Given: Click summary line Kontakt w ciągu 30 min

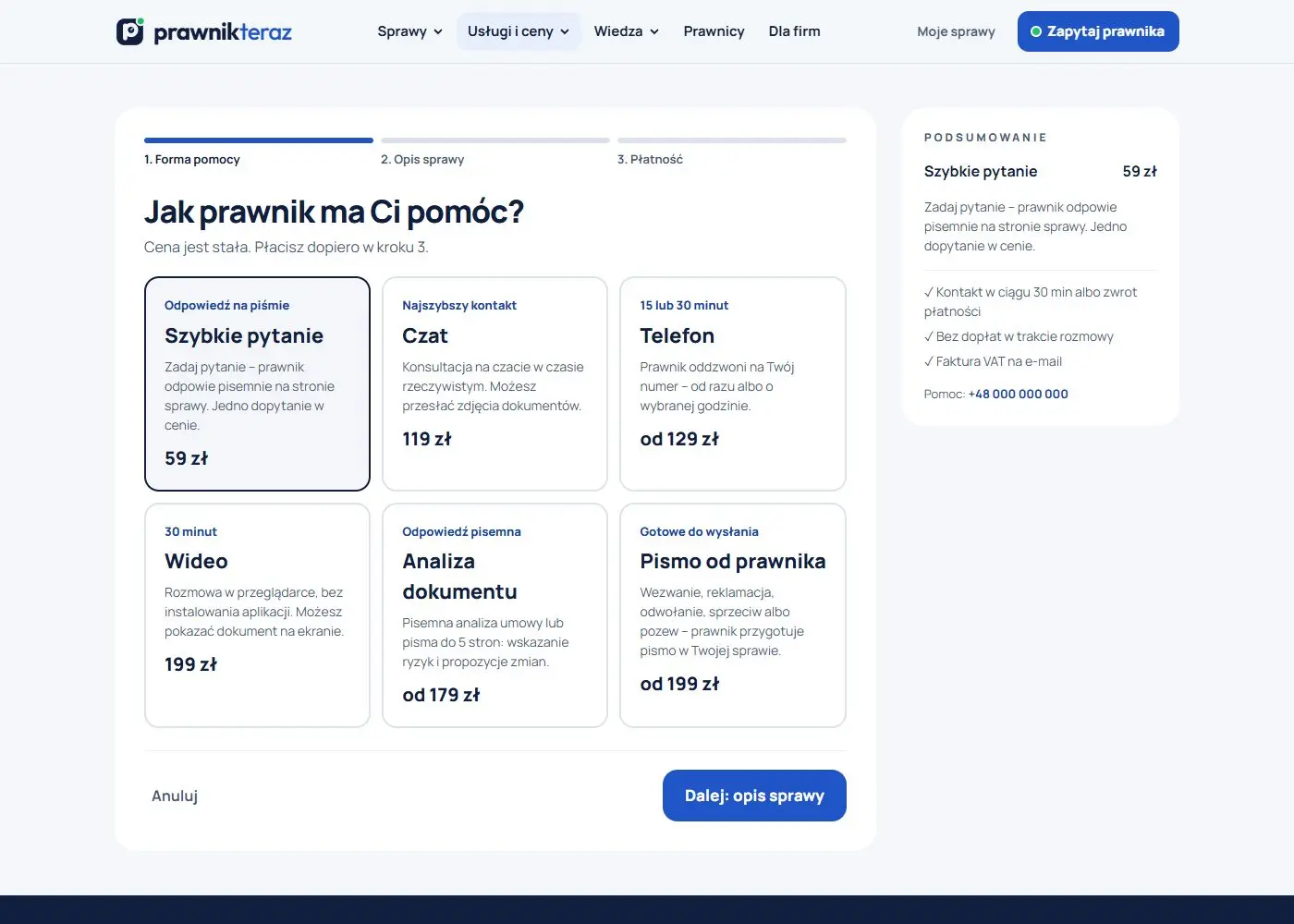Looking at the screenshot, I should tap(1031, 301).
